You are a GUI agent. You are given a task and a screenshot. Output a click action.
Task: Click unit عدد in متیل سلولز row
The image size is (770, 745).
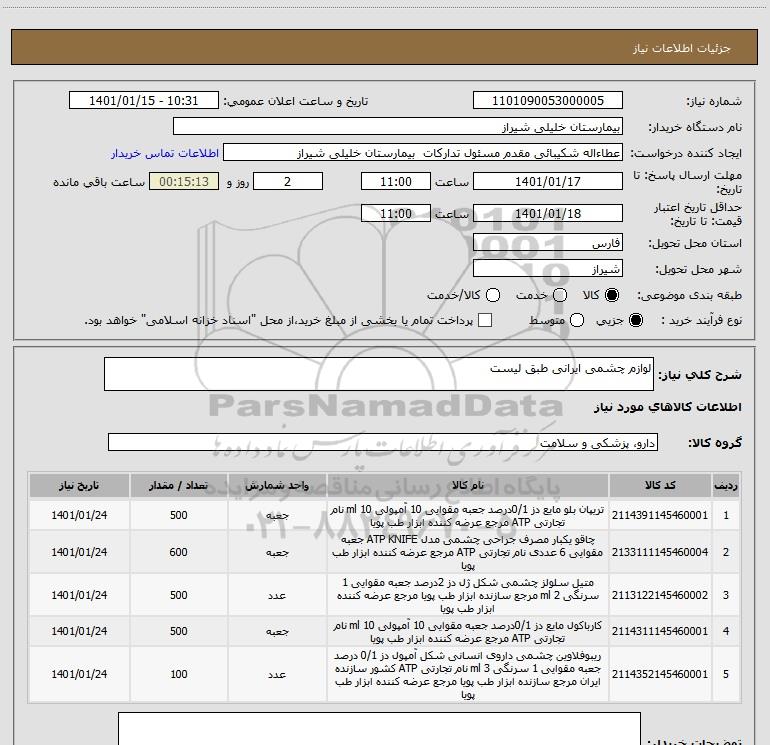[x=277, y=595]
